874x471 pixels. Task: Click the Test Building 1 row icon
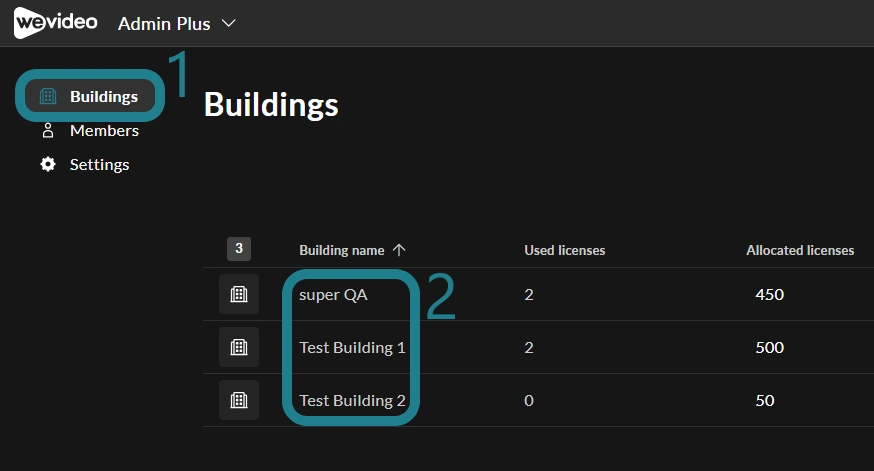pos(239,347)
